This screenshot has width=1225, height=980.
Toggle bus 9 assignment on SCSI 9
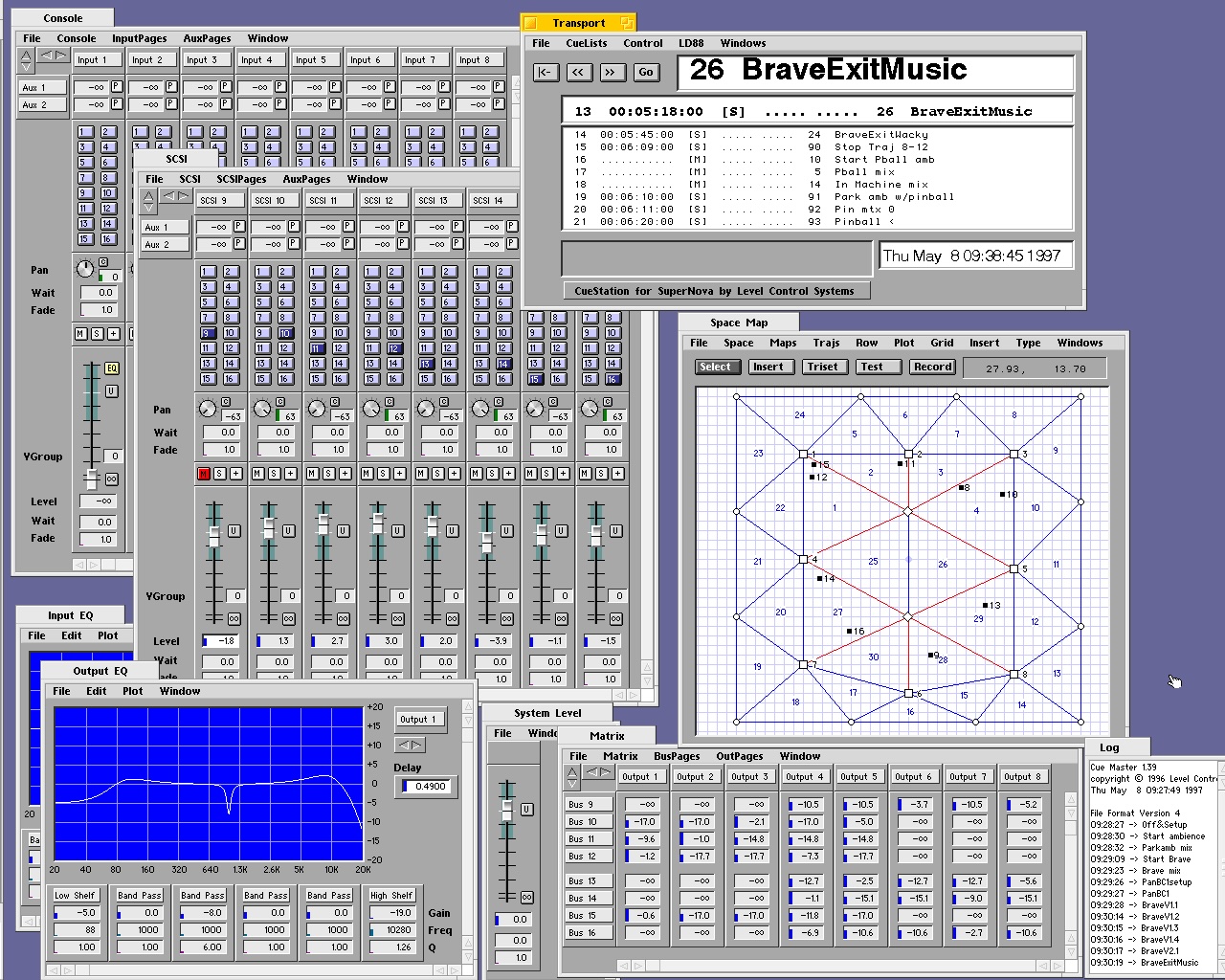(x=207, y=333)
